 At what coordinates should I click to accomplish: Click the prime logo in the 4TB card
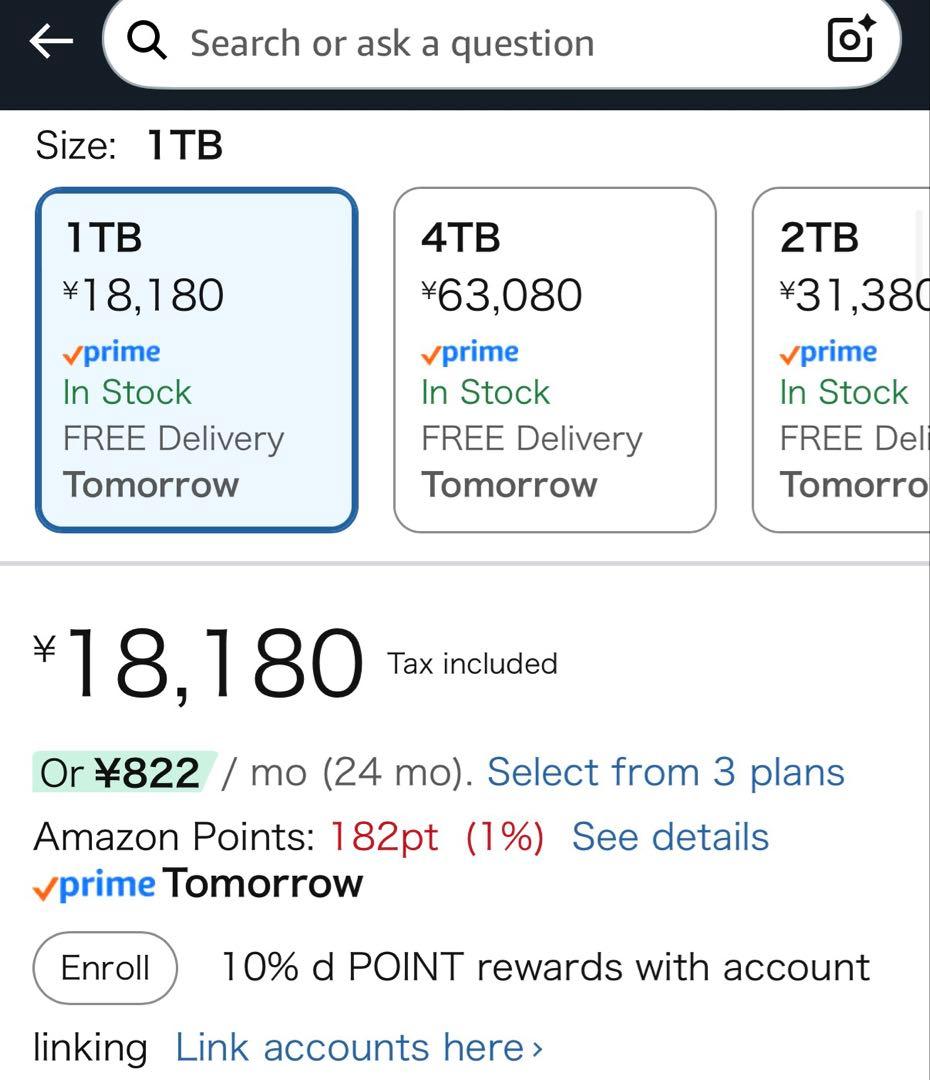469,353
